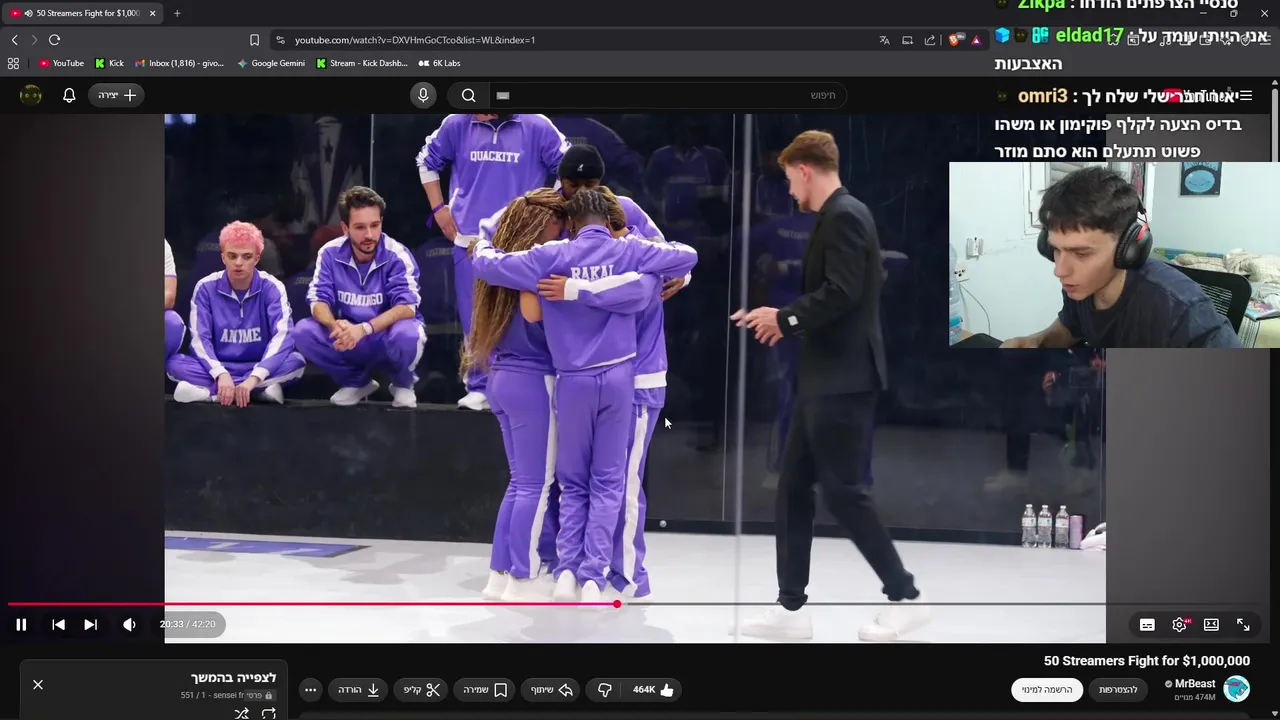Viewport: 1280px width, 720px height.
Task: Open Brave Shields lion icon
Action: [x=954, y=40]
